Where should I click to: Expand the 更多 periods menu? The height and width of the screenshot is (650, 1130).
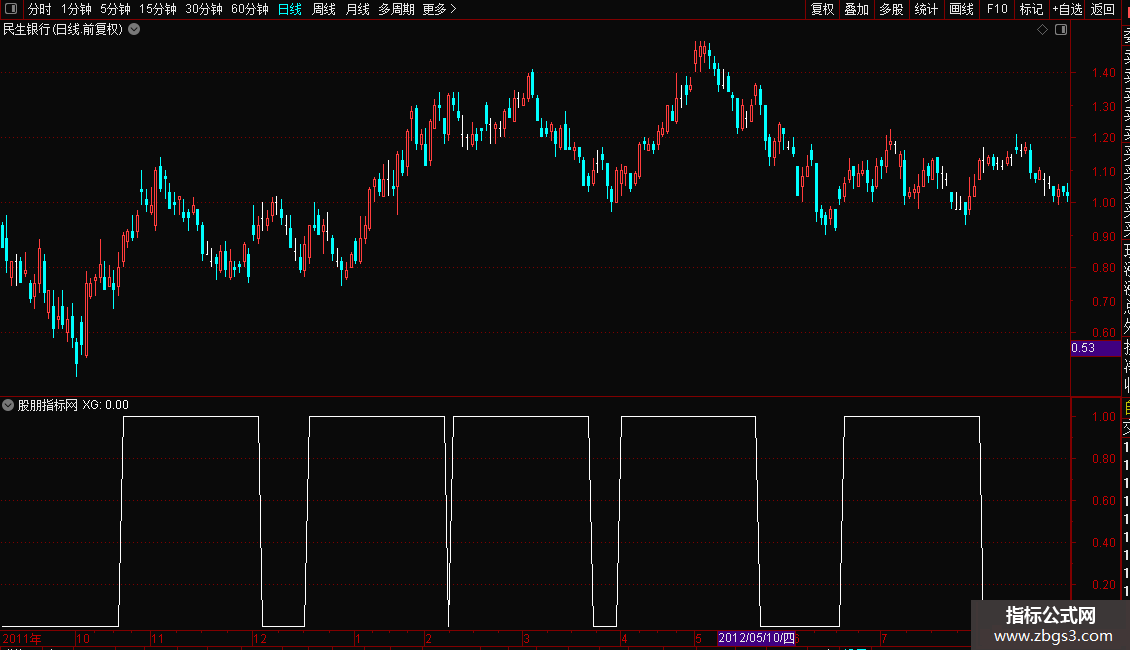click(440, 9)
